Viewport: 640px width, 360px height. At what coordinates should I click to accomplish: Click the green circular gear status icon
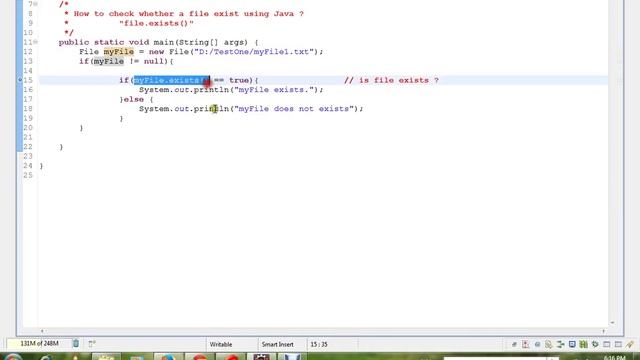click(x=595, y=344)
